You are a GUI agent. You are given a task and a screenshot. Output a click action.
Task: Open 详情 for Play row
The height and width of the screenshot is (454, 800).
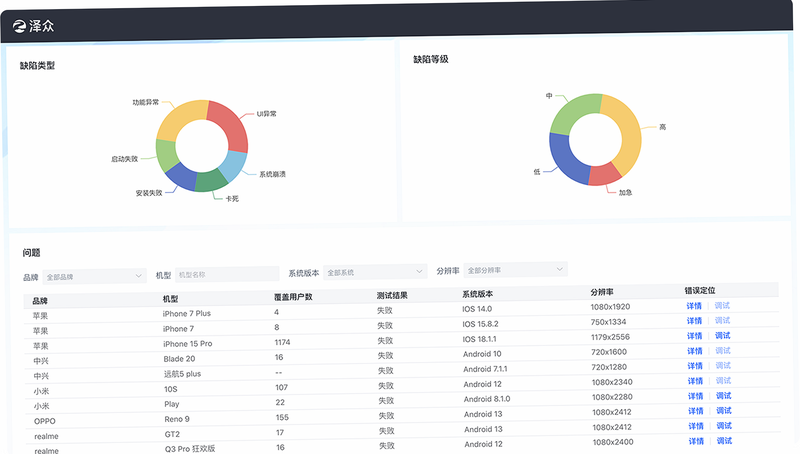(x=695, y=396)
